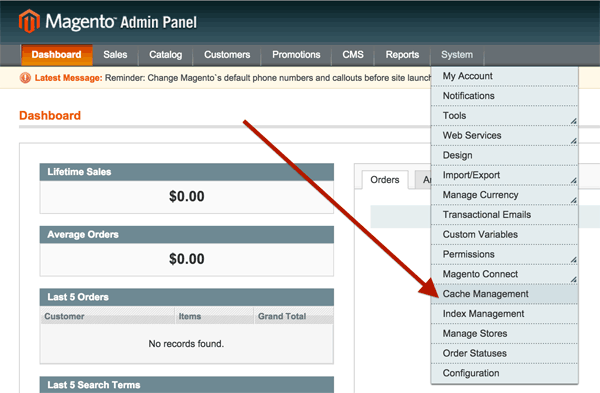Click the Grand Total column header
The width and height of the screenshot is (600, 393).
point(293,316)
